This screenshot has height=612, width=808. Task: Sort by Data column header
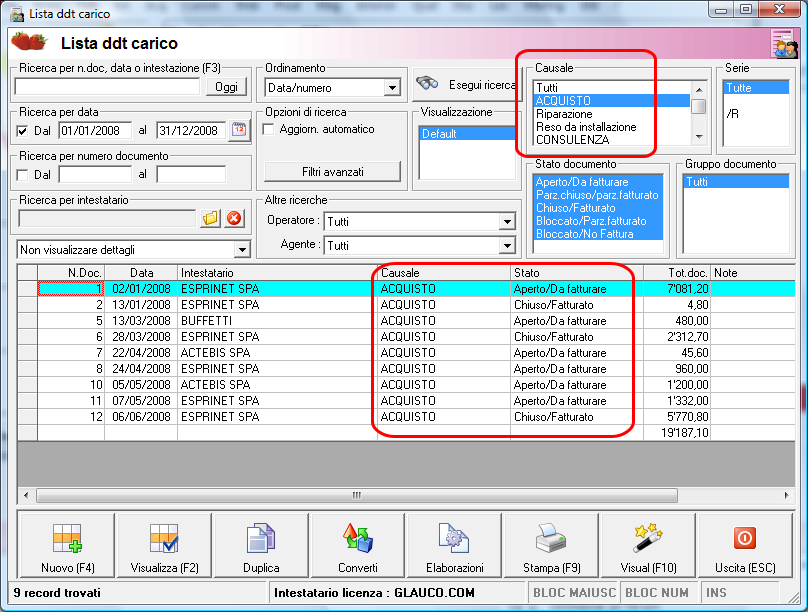coord(141,273)
